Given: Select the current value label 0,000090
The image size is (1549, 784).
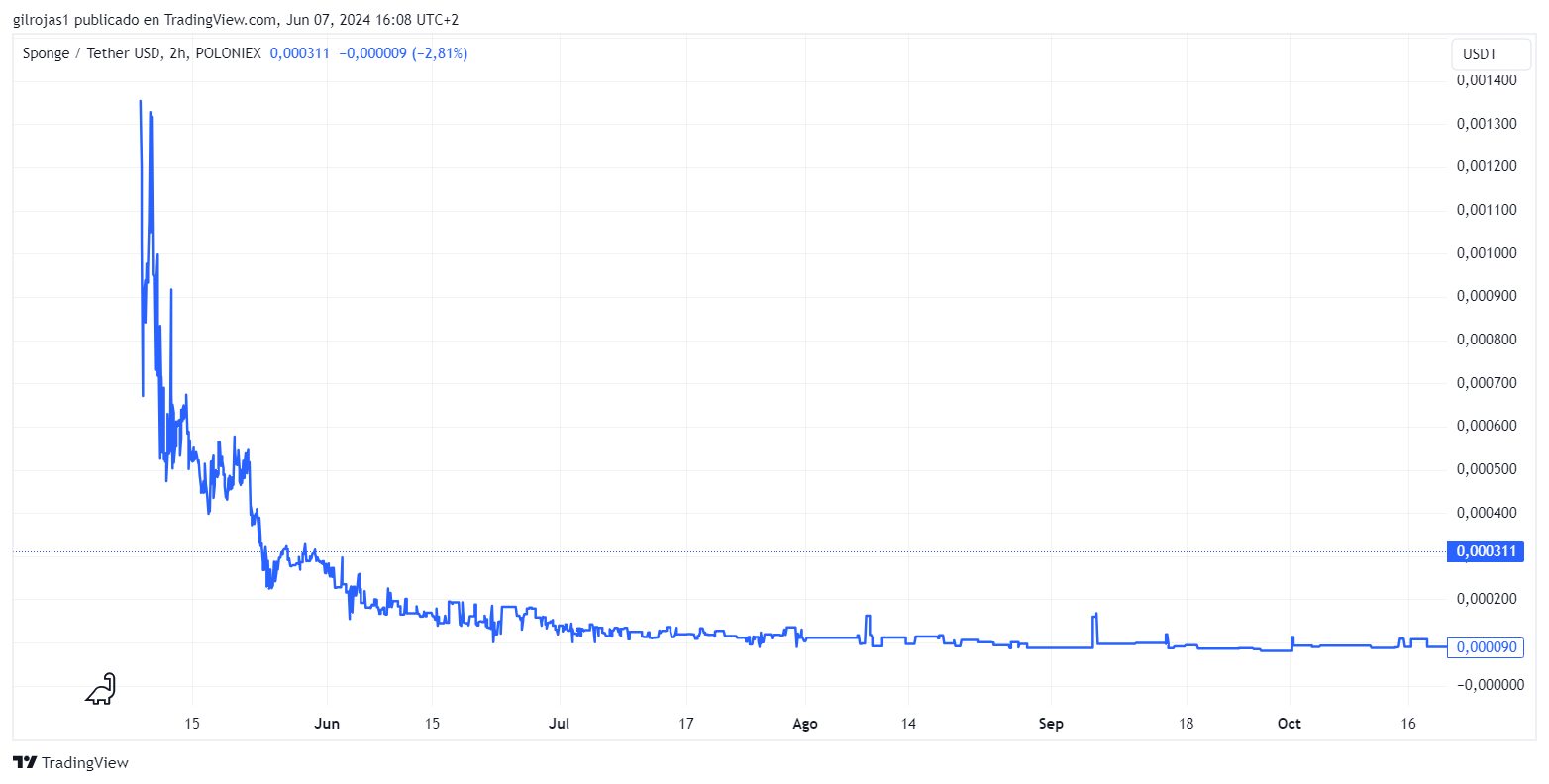Looking at the screenshot, I should click(x=1485, y=647).
